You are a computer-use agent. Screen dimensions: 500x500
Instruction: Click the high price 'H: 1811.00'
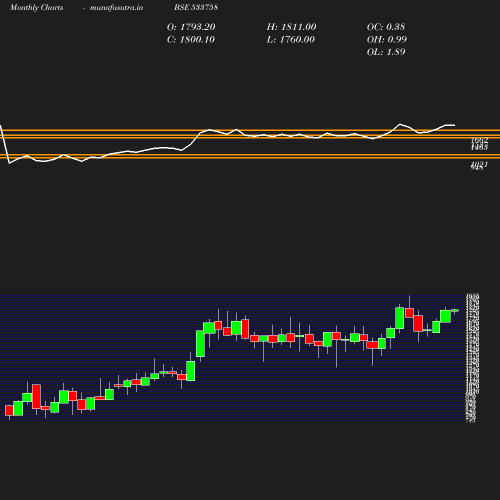pyautogui.click(x=291, y=27)
